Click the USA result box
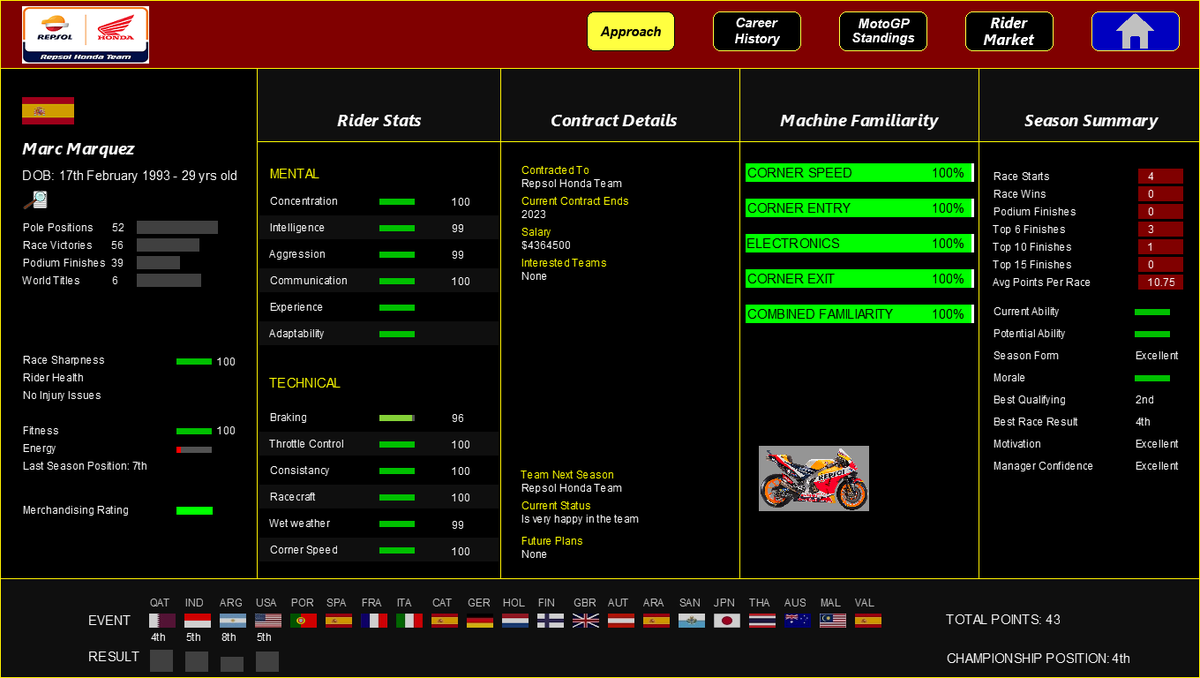Image resolution: width=1200 pixels, height=678 pixels. 267,661
